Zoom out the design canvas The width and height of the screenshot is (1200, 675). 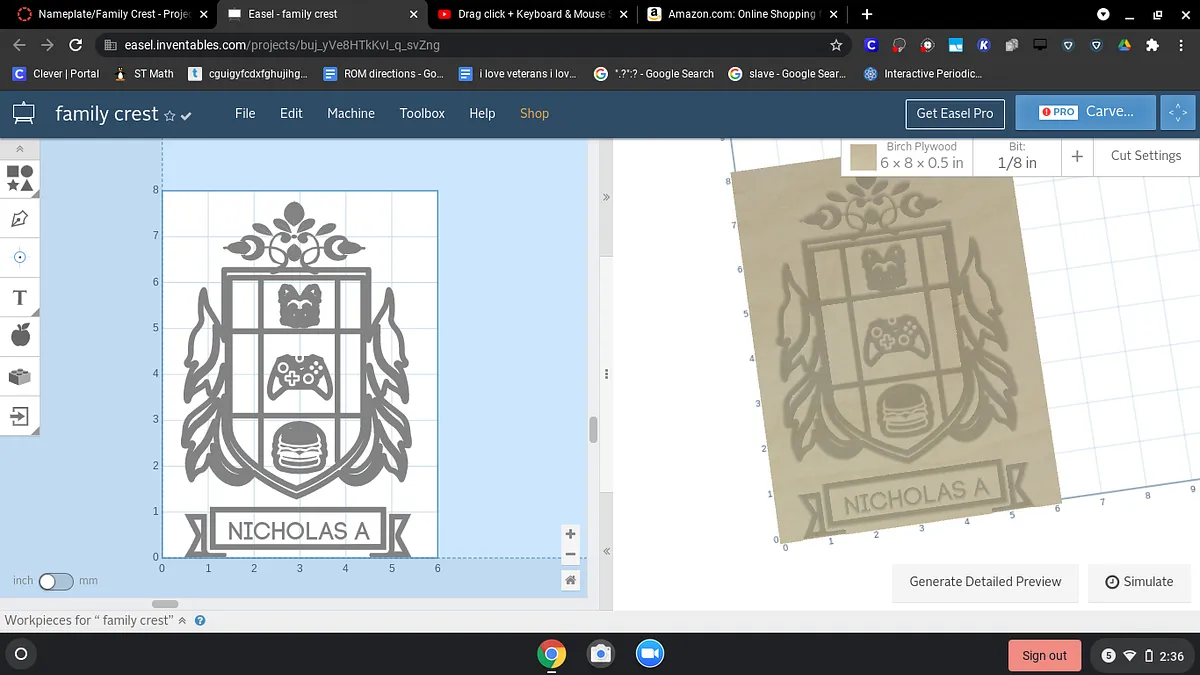(570, 555)
